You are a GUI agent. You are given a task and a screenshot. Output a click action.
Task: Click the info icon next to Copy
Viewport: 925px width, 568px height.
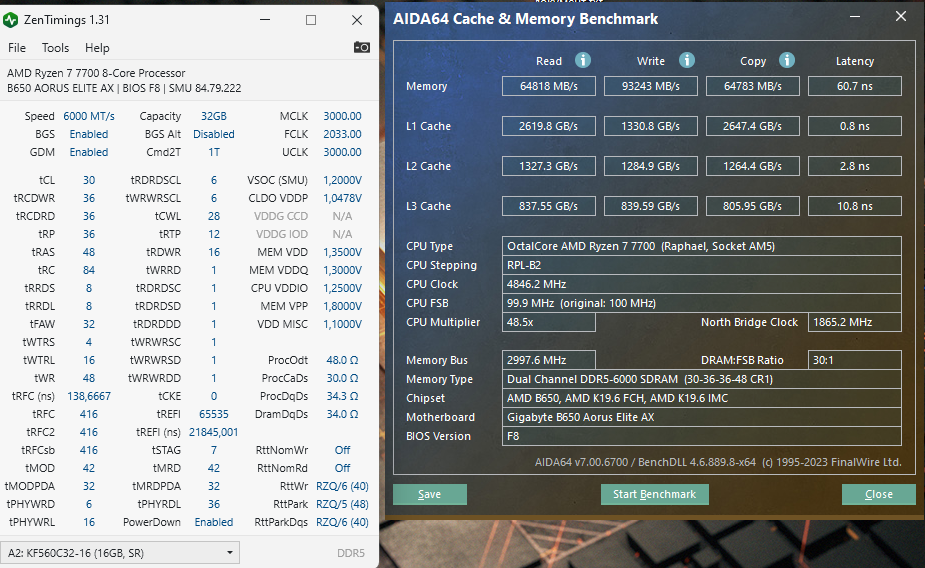787,60
